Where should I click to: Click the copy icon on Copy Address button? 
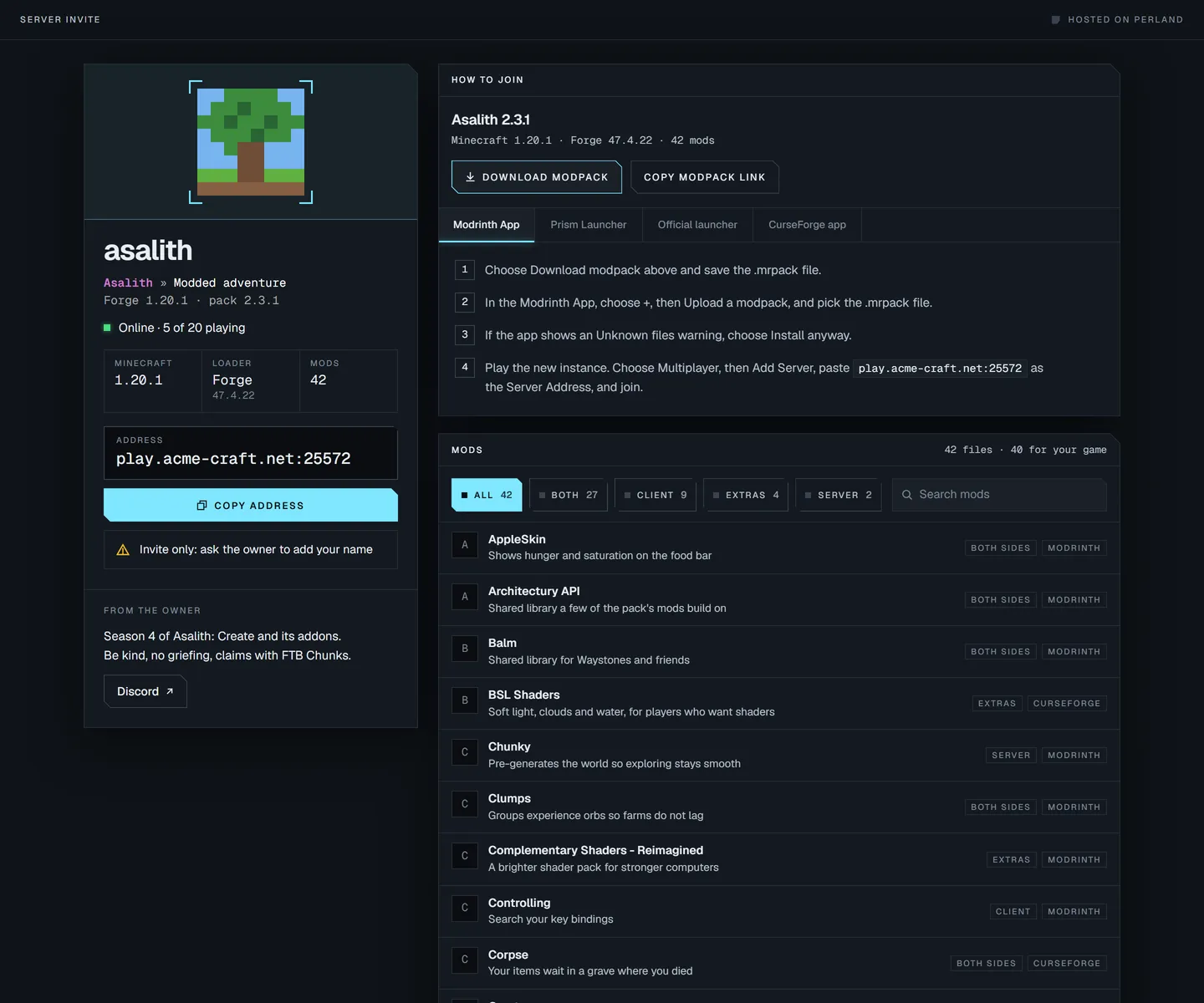click(x=202, y=506)
